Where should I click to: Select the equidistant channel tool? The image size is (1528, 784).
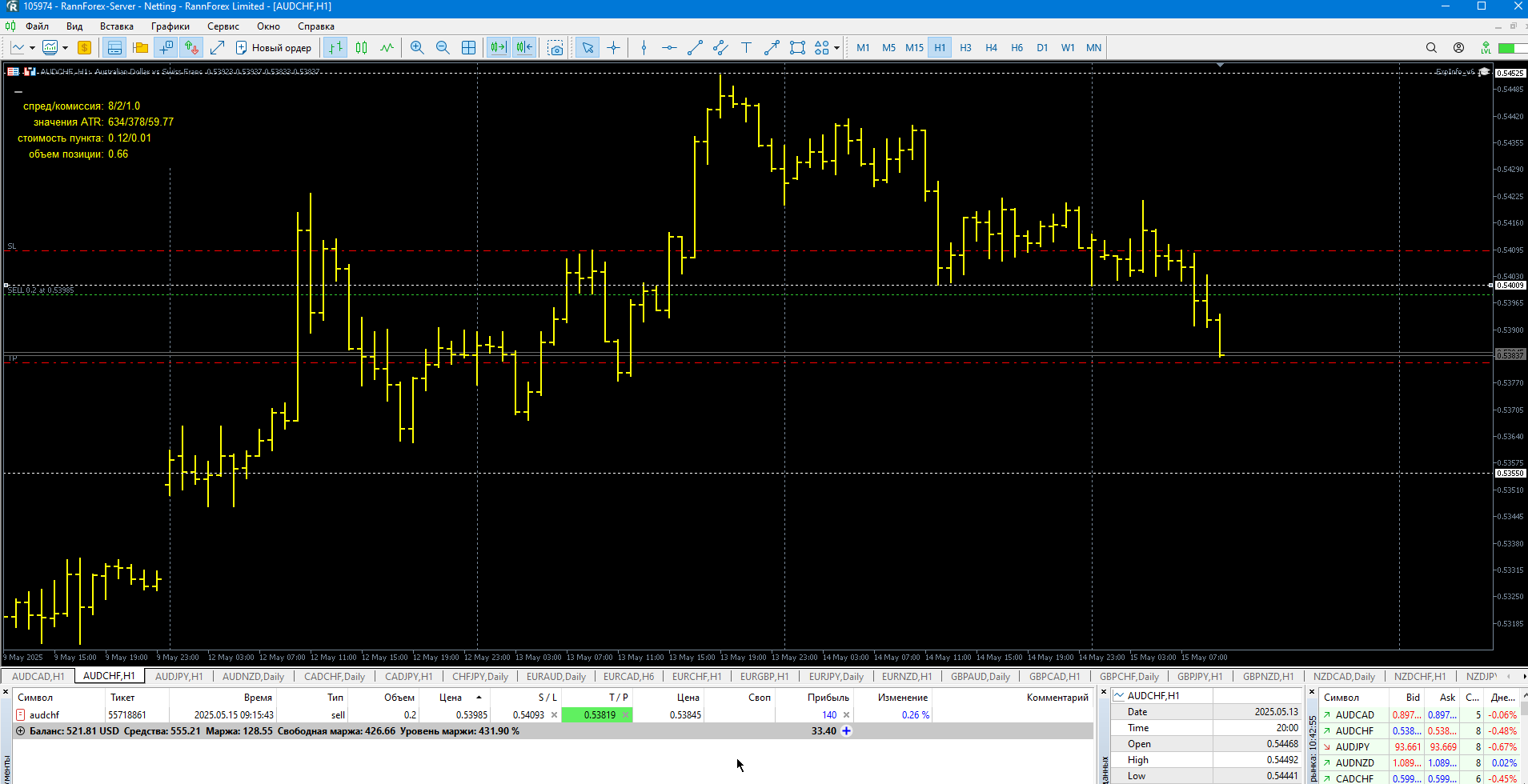[720, 48]
